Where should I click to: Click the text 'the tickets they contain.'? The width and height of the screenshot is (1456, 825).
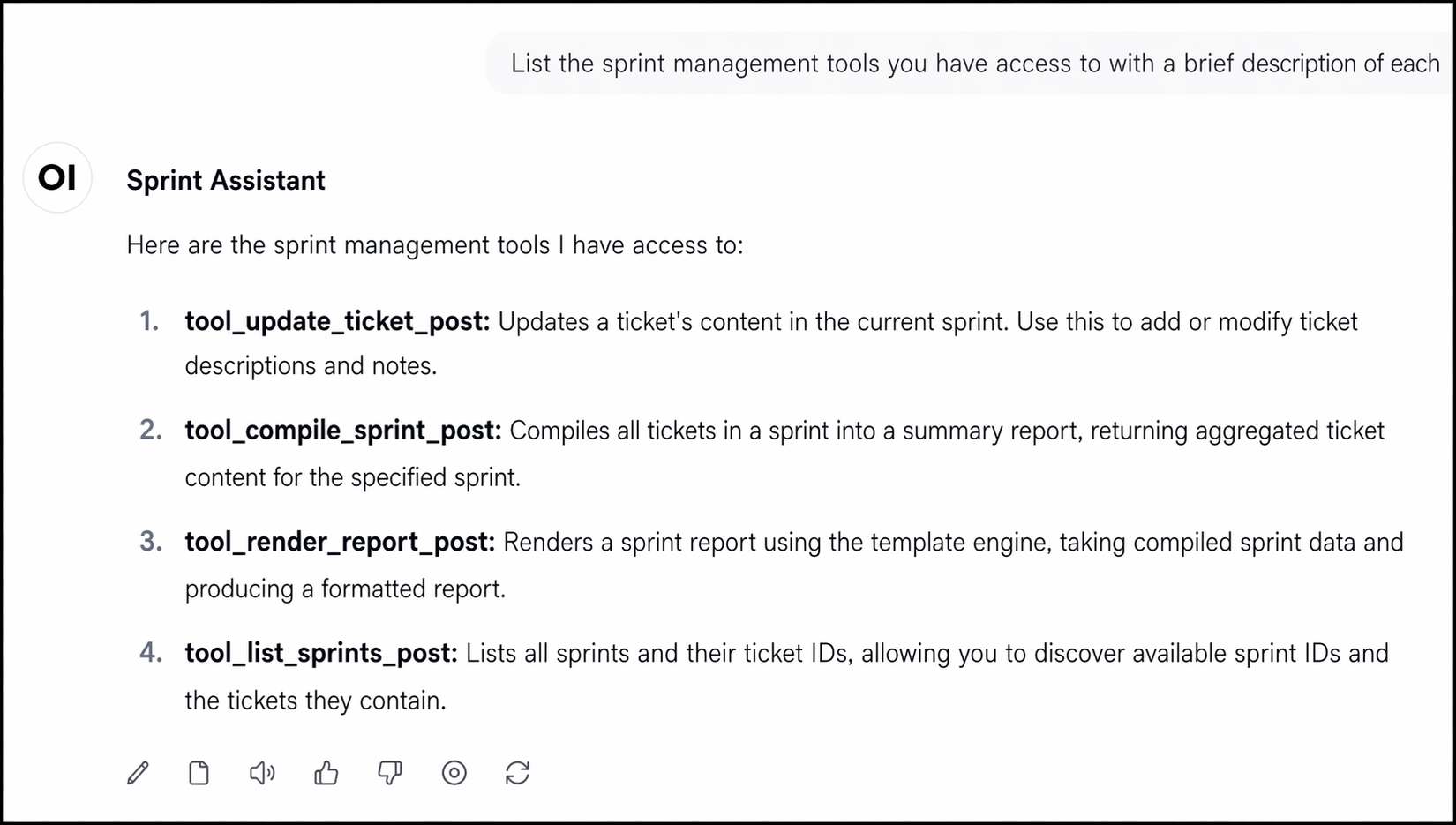315,701
